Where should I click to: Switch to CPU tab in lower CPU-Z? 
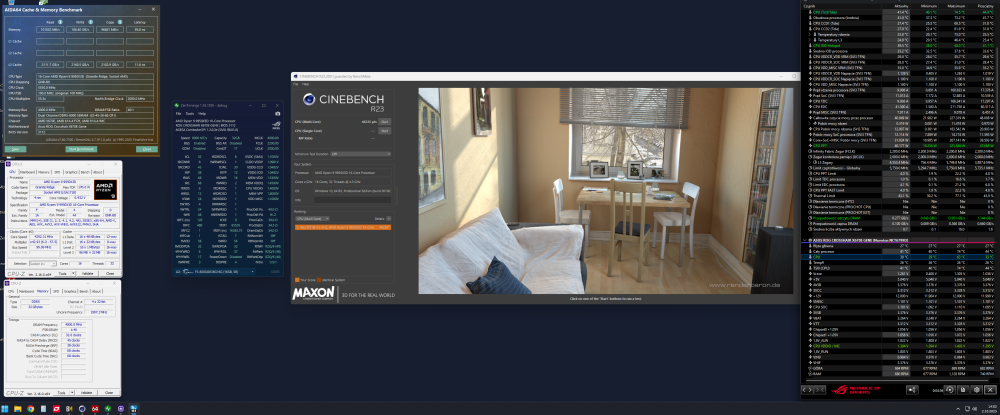pyautogui.click(x=11, y=291)
